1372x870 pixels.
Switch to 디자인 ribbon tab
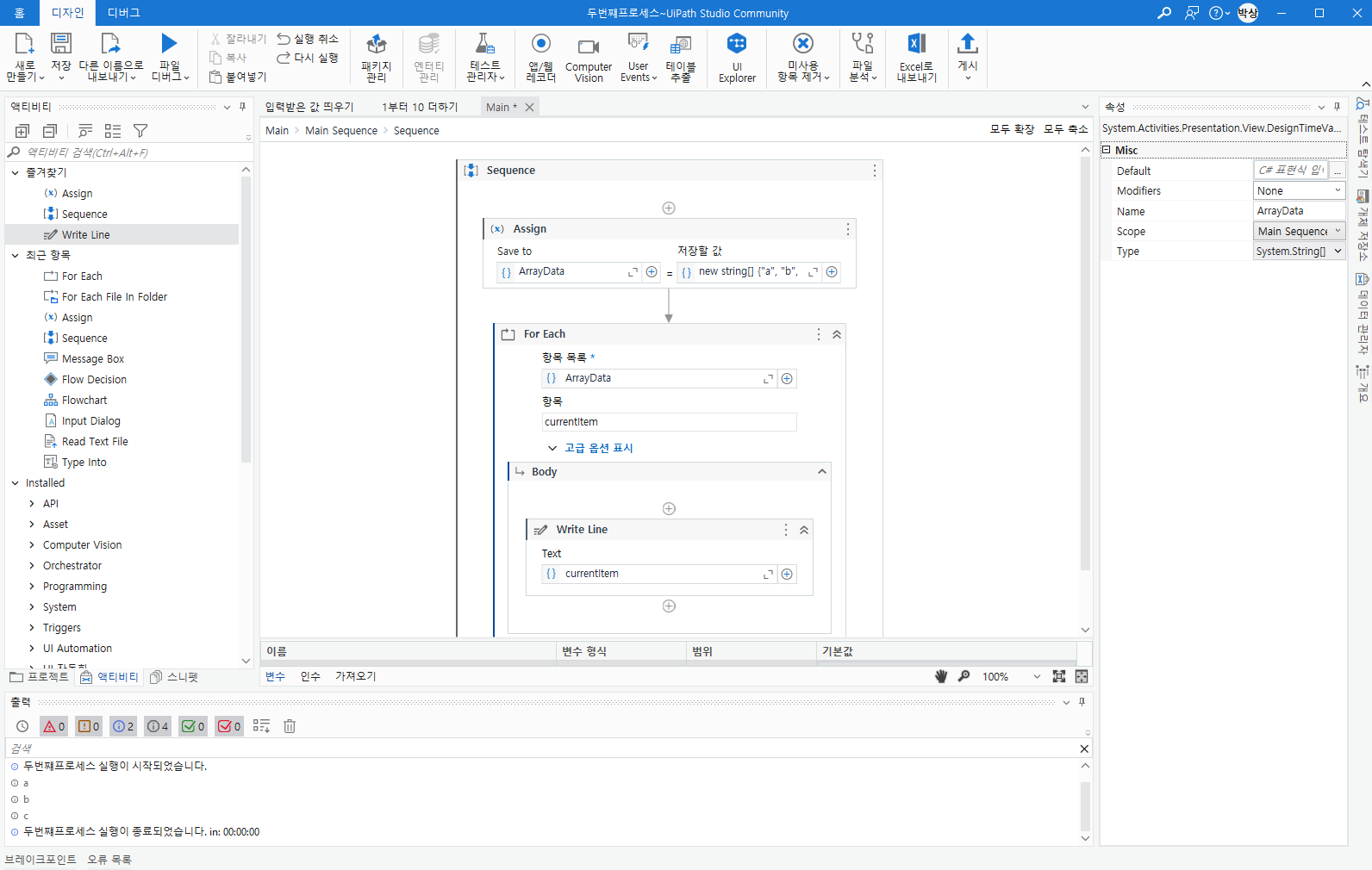(67, 13)
